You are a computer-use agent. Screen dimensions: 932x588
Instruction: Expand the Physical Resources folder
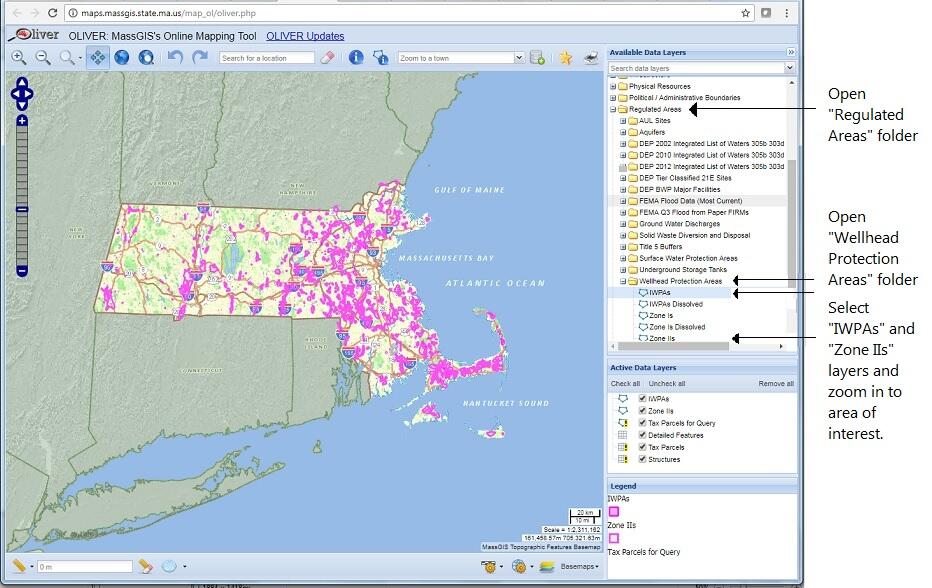(613, 86)
